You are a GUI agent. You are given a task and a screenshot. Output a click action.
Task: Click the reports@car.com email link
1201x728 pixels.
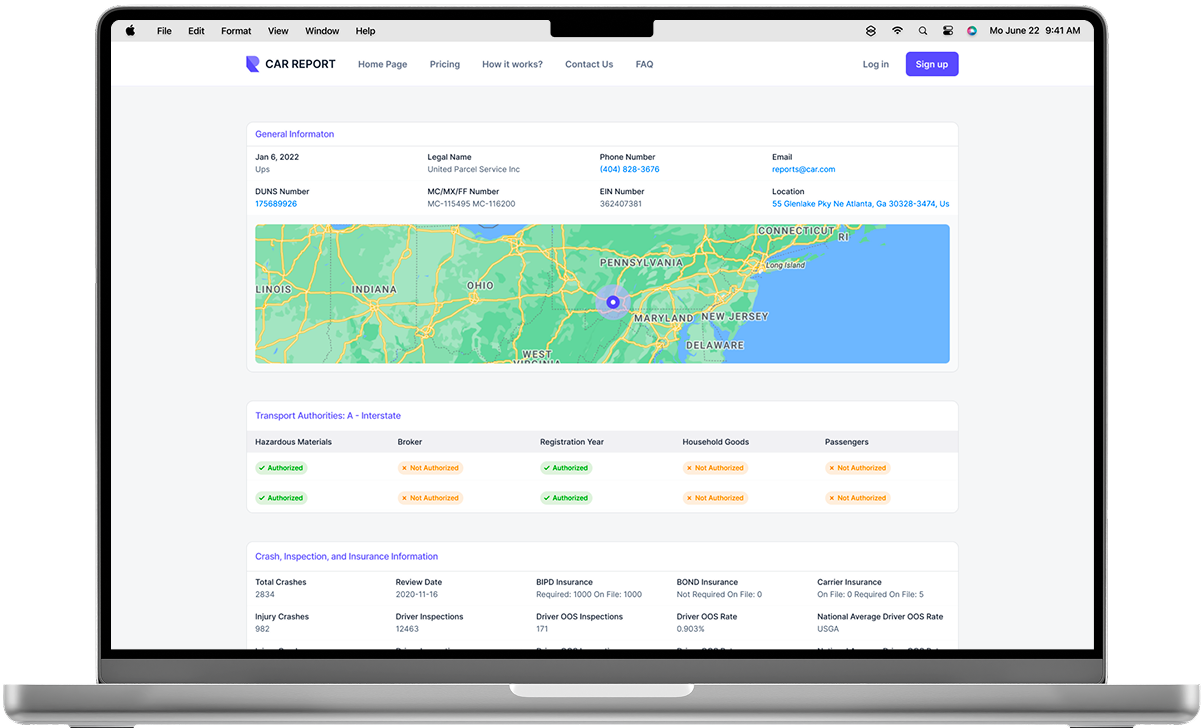803,170
